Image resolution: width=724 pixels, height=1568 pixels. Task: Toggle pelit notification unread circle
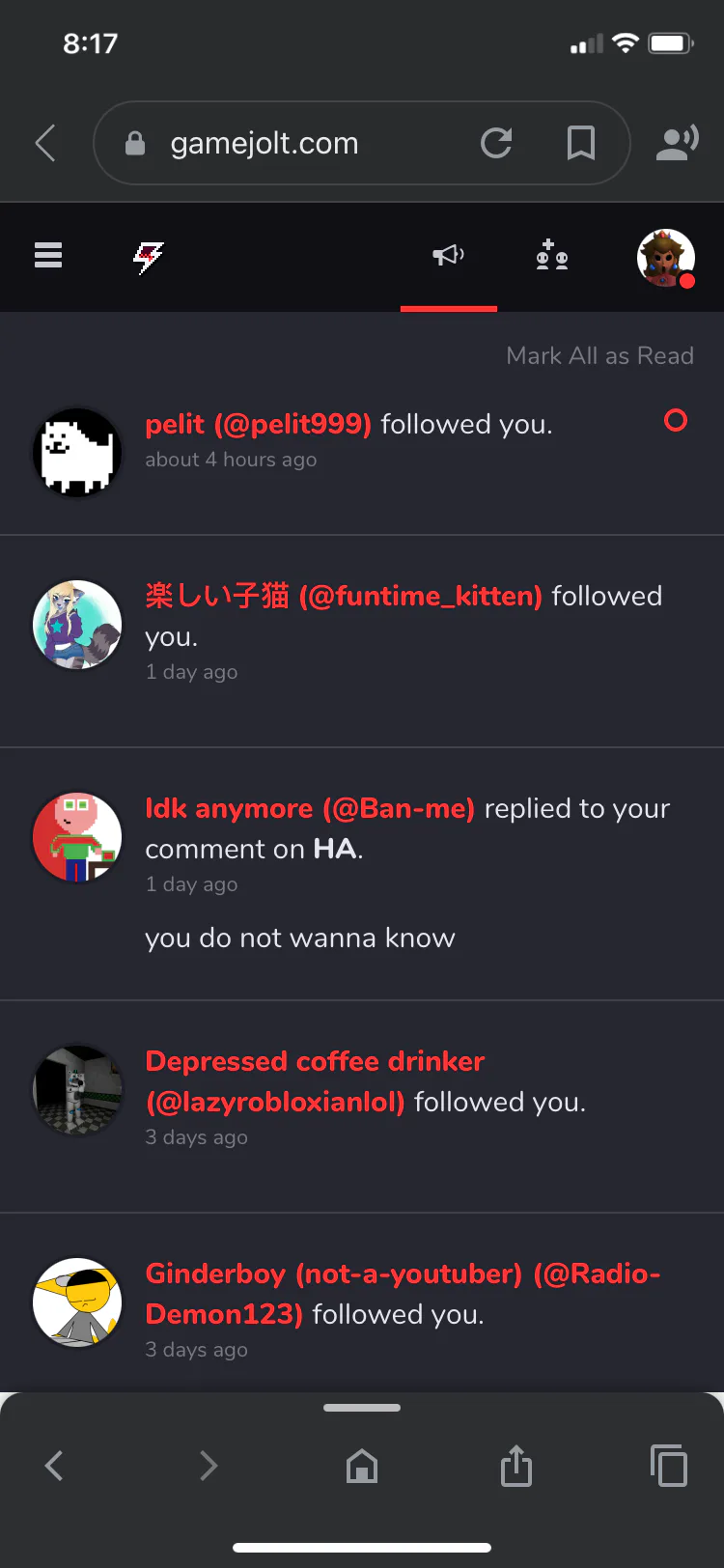point(676,420)
